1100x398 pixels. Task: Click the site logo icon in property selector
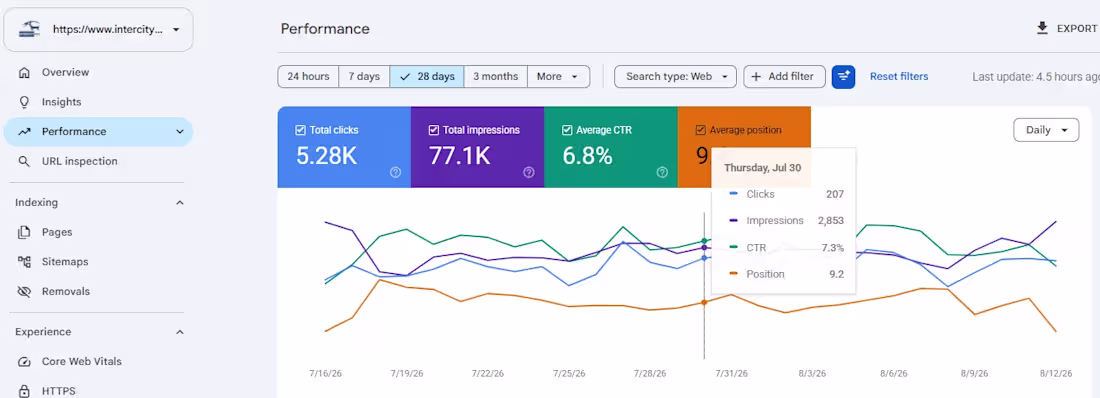pyautogui.click(x=29, y=29)
